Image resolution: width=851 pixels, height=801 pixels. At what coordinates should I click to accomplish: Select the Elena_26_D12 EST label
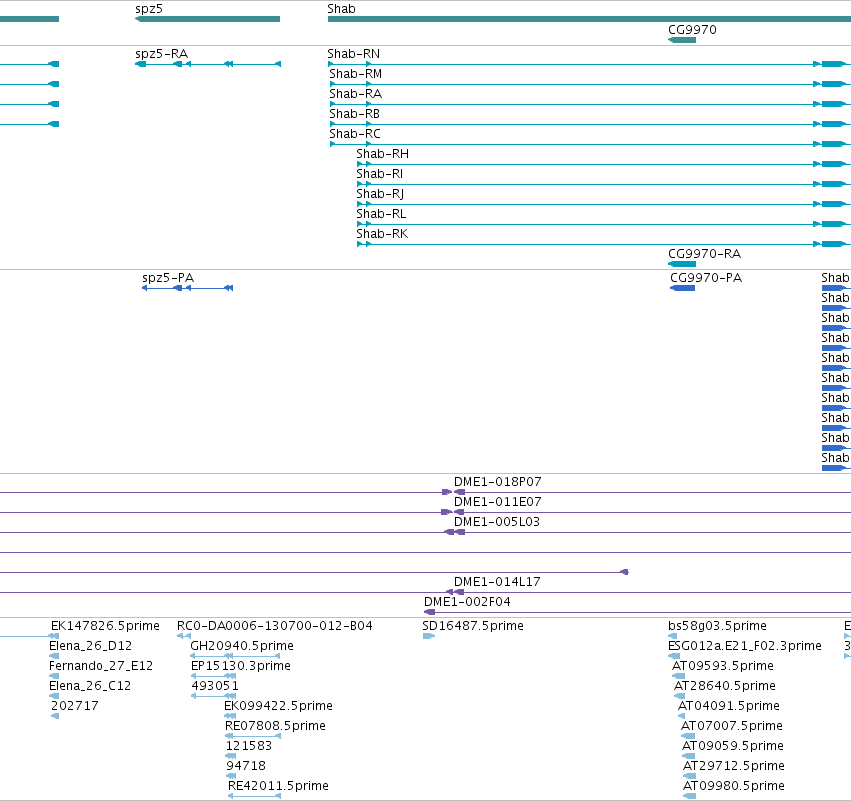91,646
